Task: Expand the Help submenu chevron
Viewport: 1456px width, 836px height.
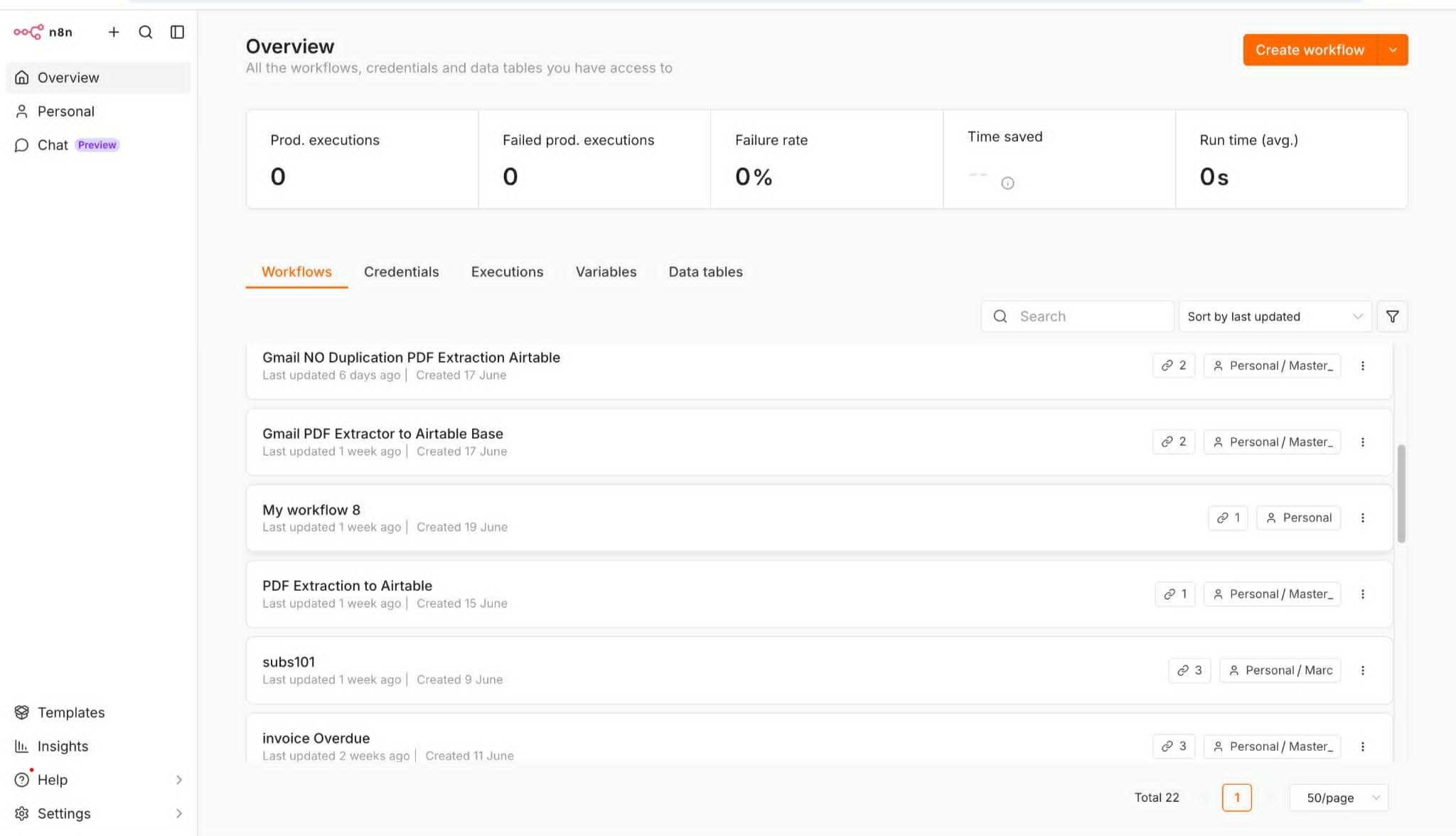Action: 178,780
